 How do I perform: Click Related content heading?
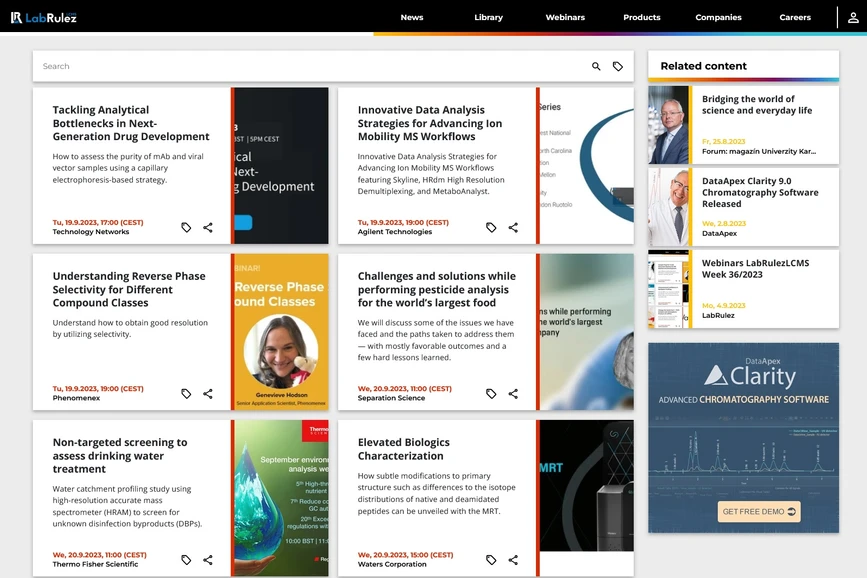(703, 66)
